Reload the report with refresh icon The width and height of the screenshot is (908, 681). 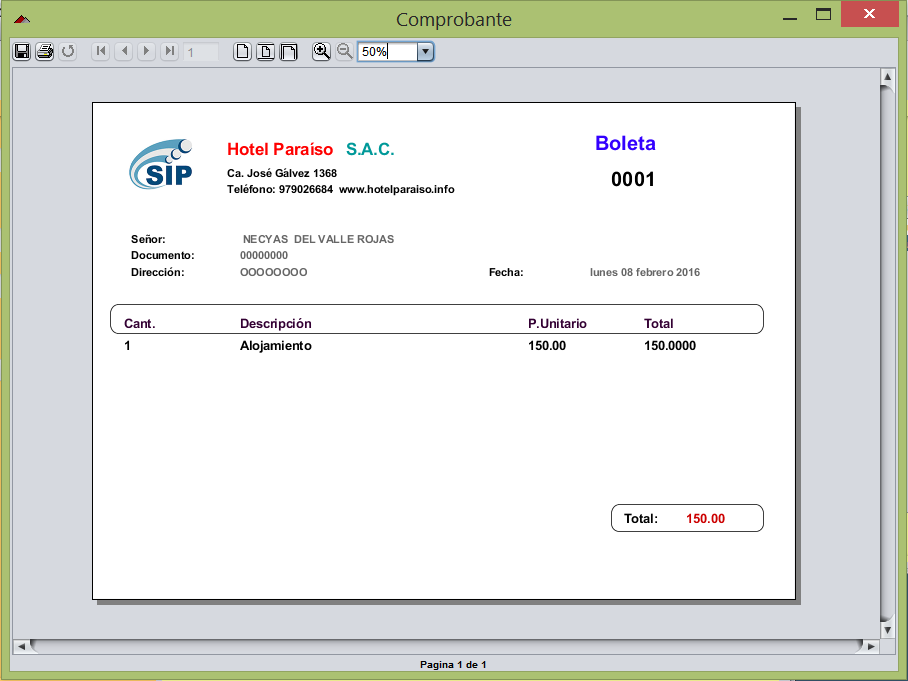point(68,52)
